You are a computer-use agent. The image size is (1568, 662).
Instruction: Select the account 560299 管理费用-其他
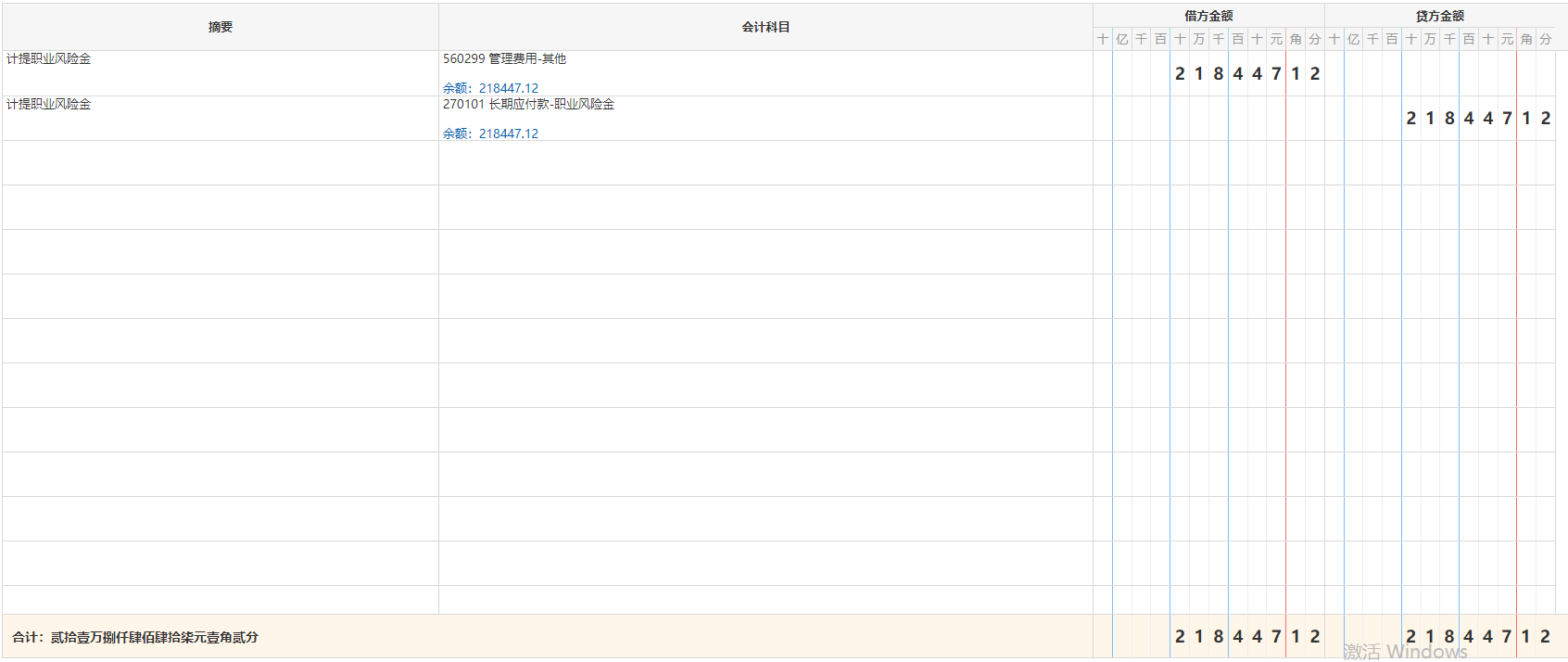pyautogui.click(x=504, y=59)
